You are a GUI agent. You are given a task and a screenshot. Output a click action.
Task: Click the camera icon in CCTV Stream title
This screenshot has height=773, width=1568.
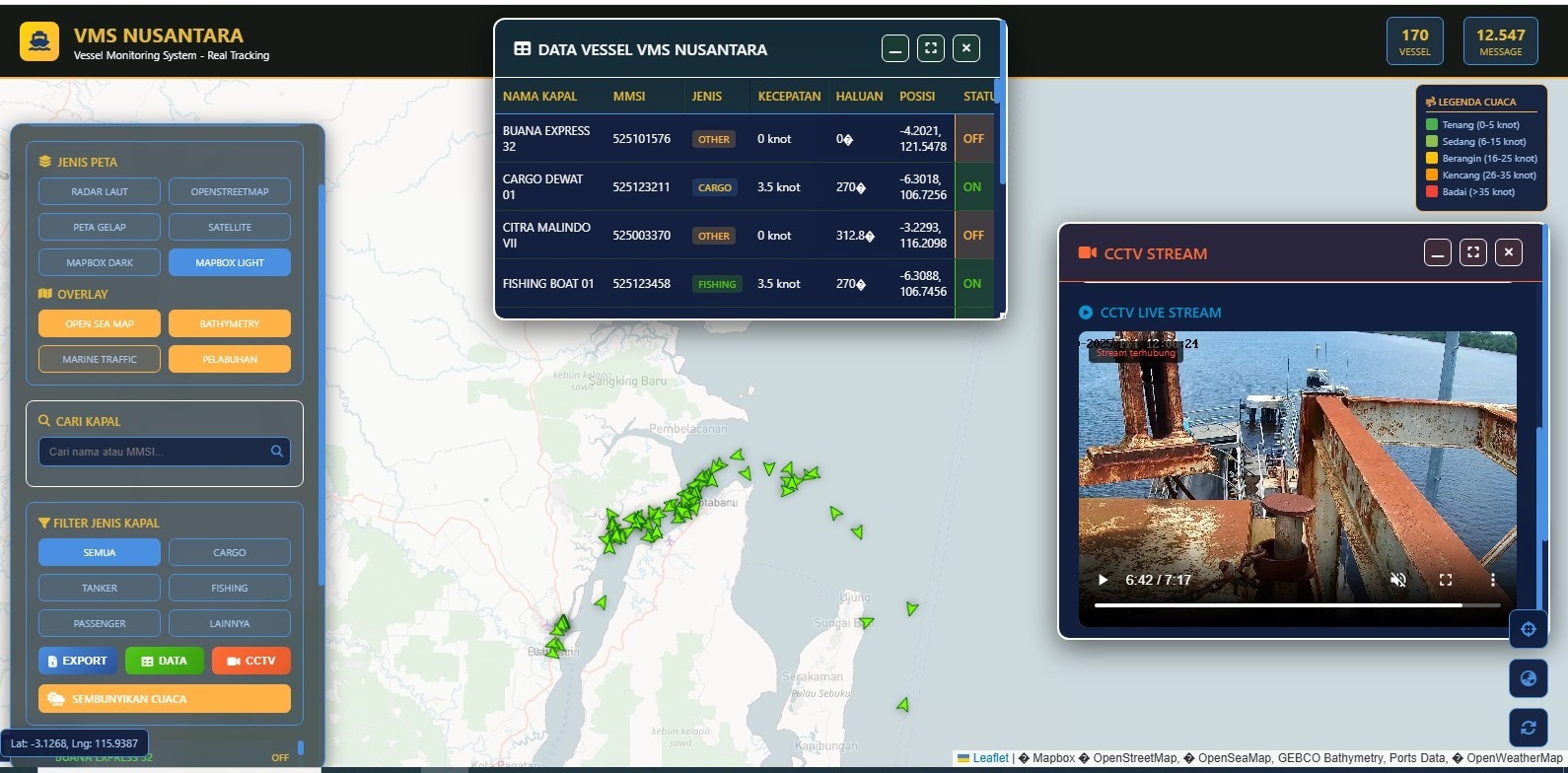[x=1088, y=253]
